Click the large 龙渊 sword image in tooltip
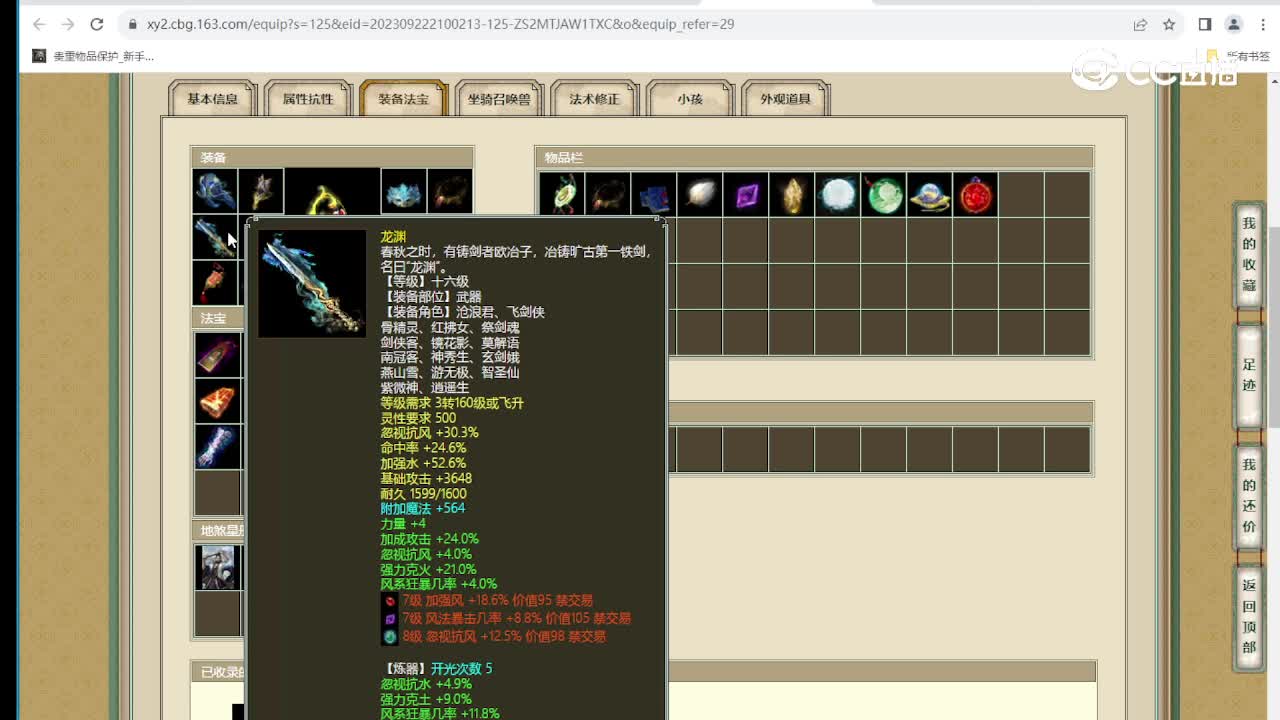 pyautogui.click(x=312, y=284)
